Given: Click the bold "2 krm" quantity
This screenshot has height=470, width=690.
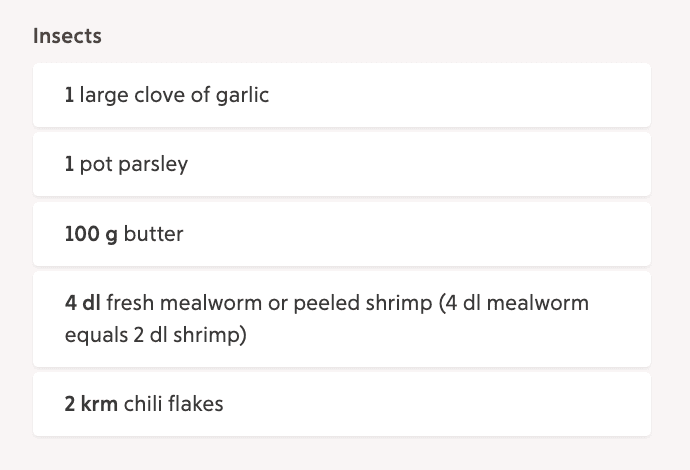Looking at the screenshot, I should point(91,404).
